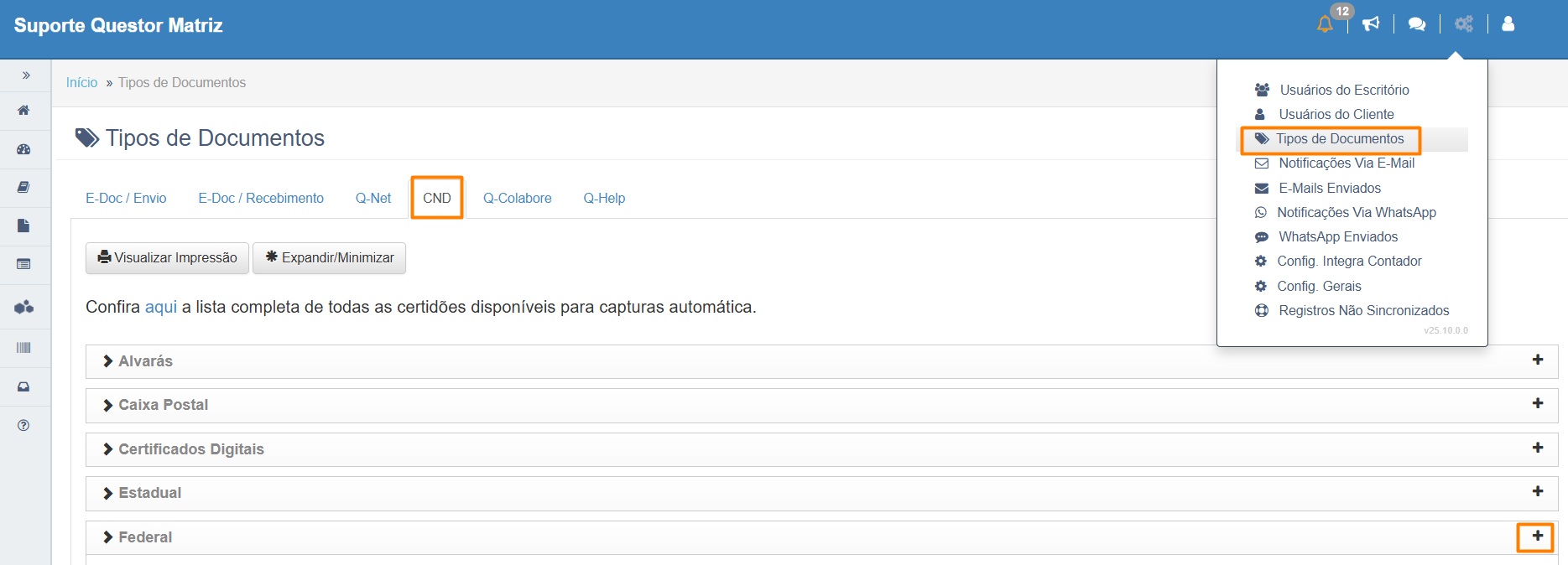This screenshot has width=1568, height=565.
Task: Click the Visualizar Impressão button
Action: pos(168,258)
